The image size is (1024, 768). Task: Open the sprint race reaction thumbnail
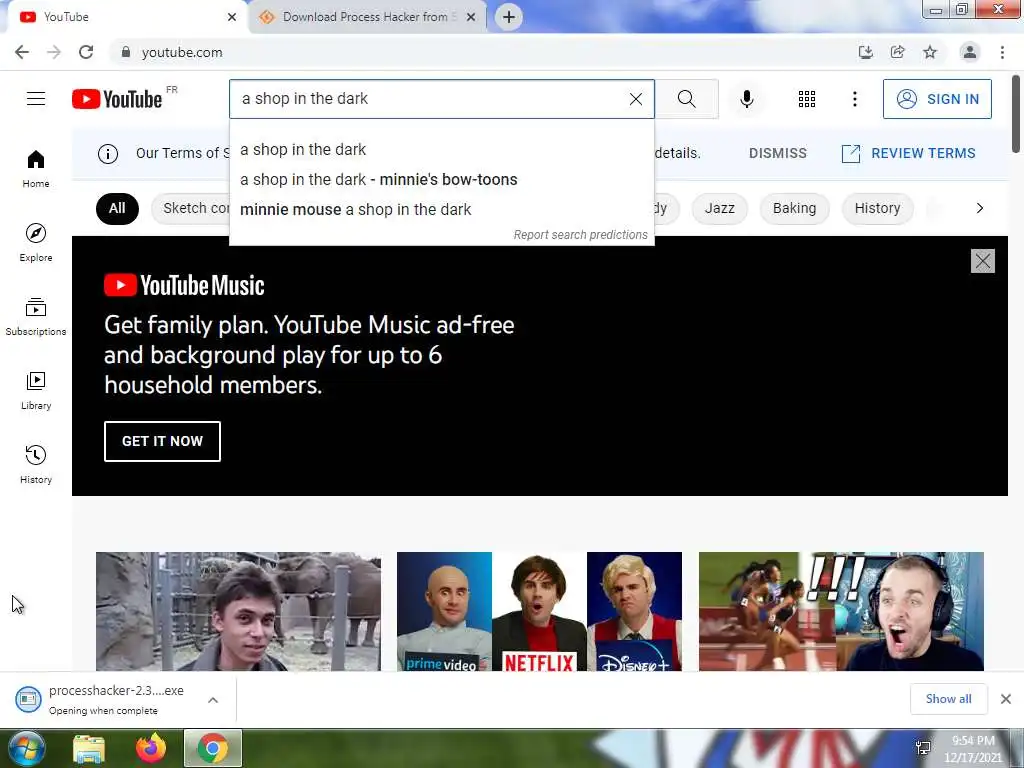click(x=841, y=611)
